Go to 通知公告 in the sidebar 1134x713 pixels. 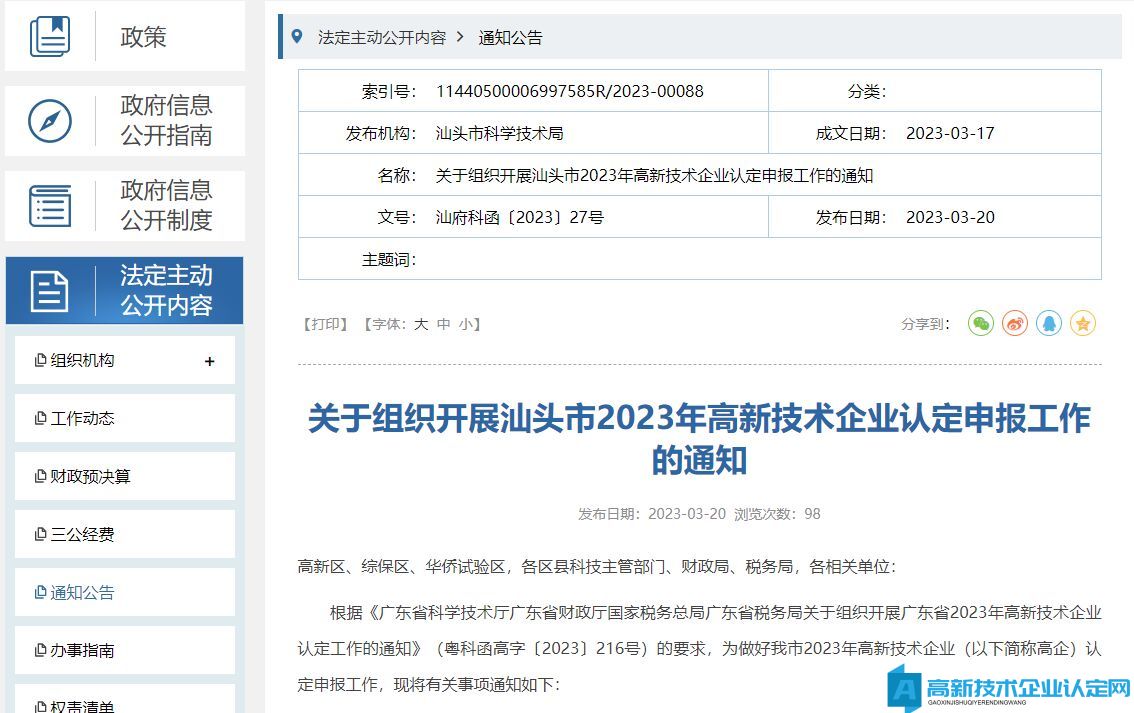point(82,593)
